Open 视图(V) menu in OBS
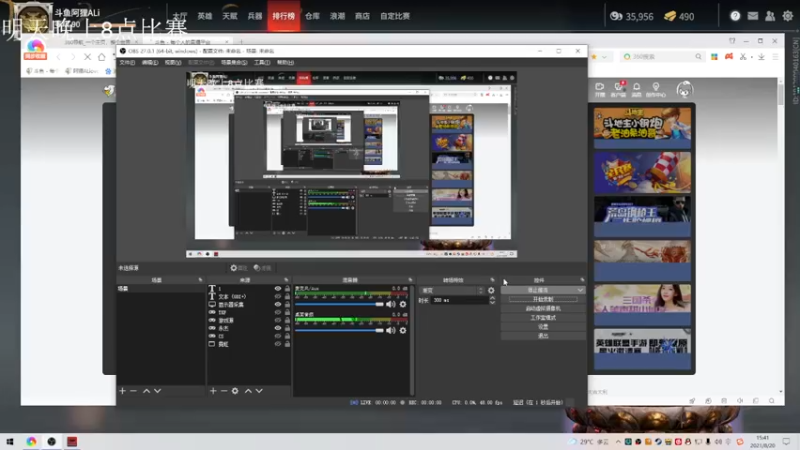This screenshot has height=450, width=800. pos(173,63)
